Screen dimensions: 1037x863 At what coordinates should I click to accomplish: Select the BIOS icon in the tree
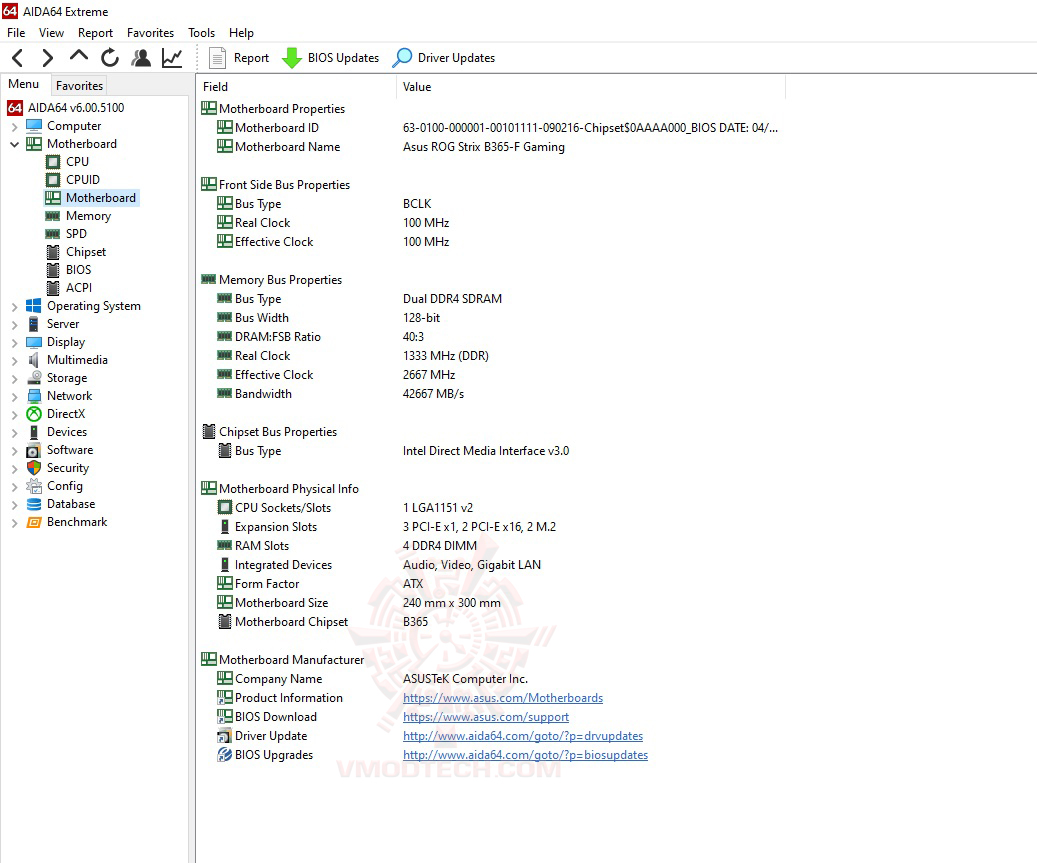click(53, 270)
